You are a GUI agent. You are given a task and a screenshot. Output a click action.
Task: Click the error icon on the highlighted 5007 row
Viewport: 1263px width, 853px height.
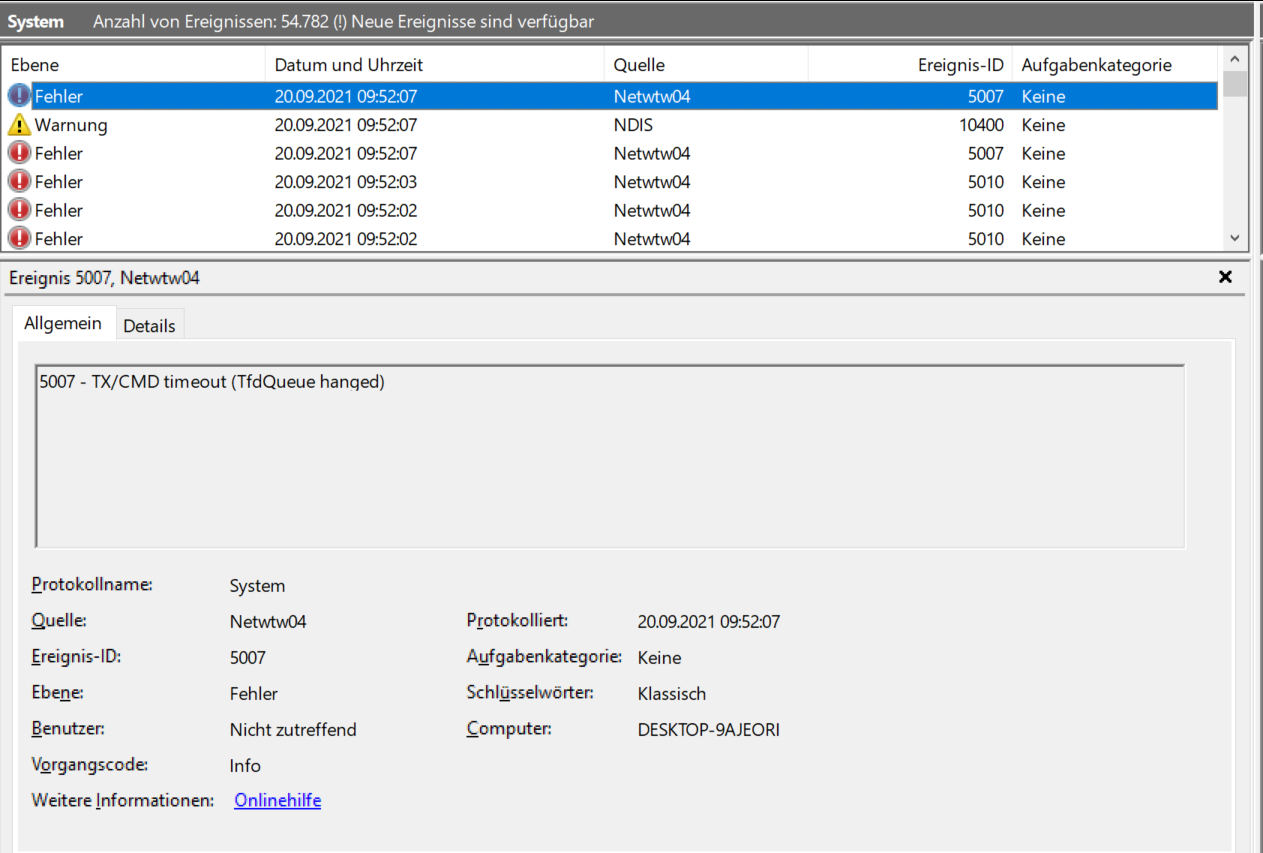pyautogui.click(x=19, y=97)
